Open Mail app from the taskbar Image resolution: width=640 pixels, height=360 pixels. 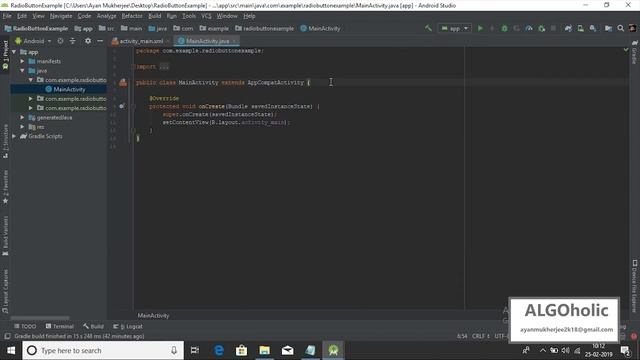click(287, 350)
